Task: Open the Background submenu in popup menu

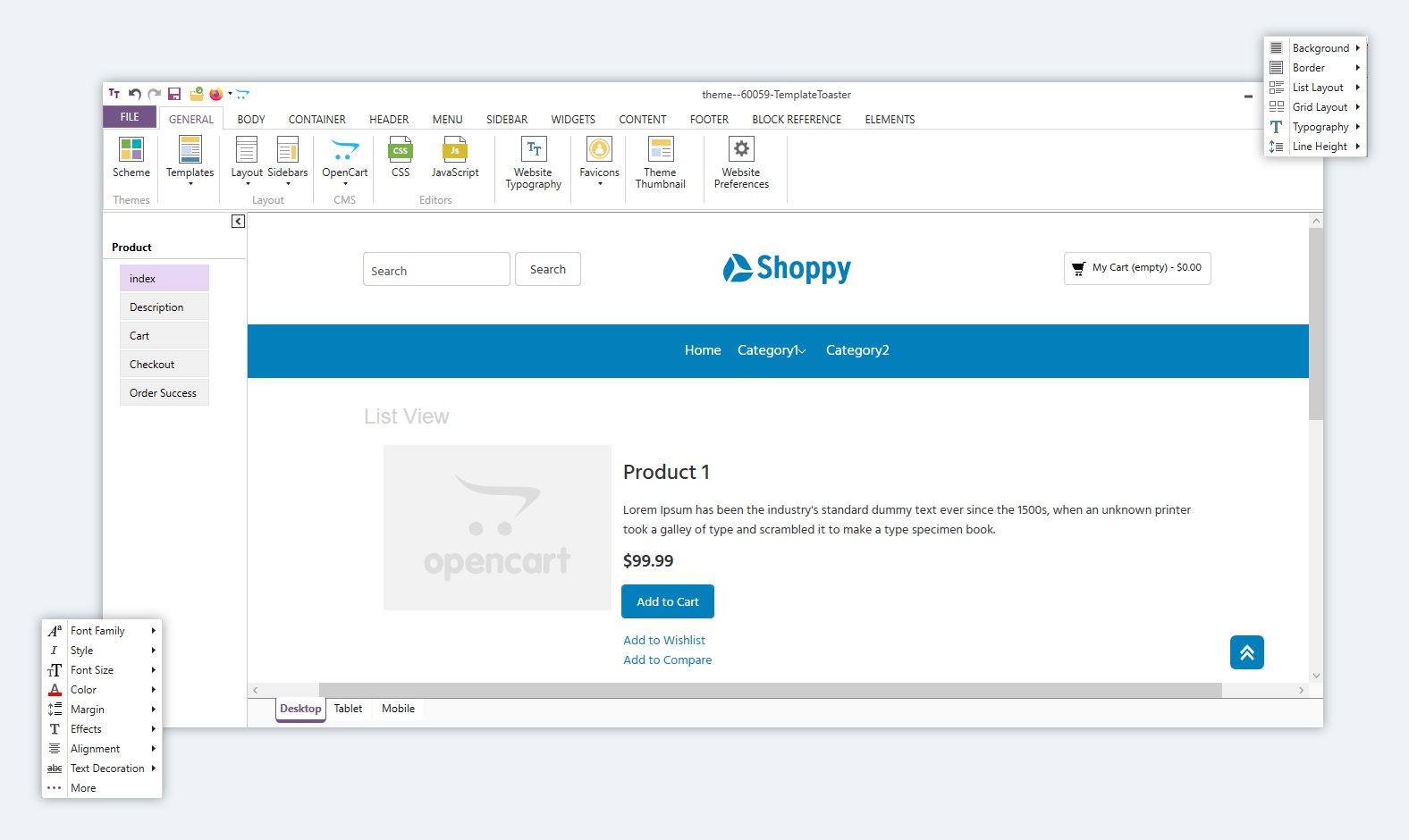Action: 1315,48
